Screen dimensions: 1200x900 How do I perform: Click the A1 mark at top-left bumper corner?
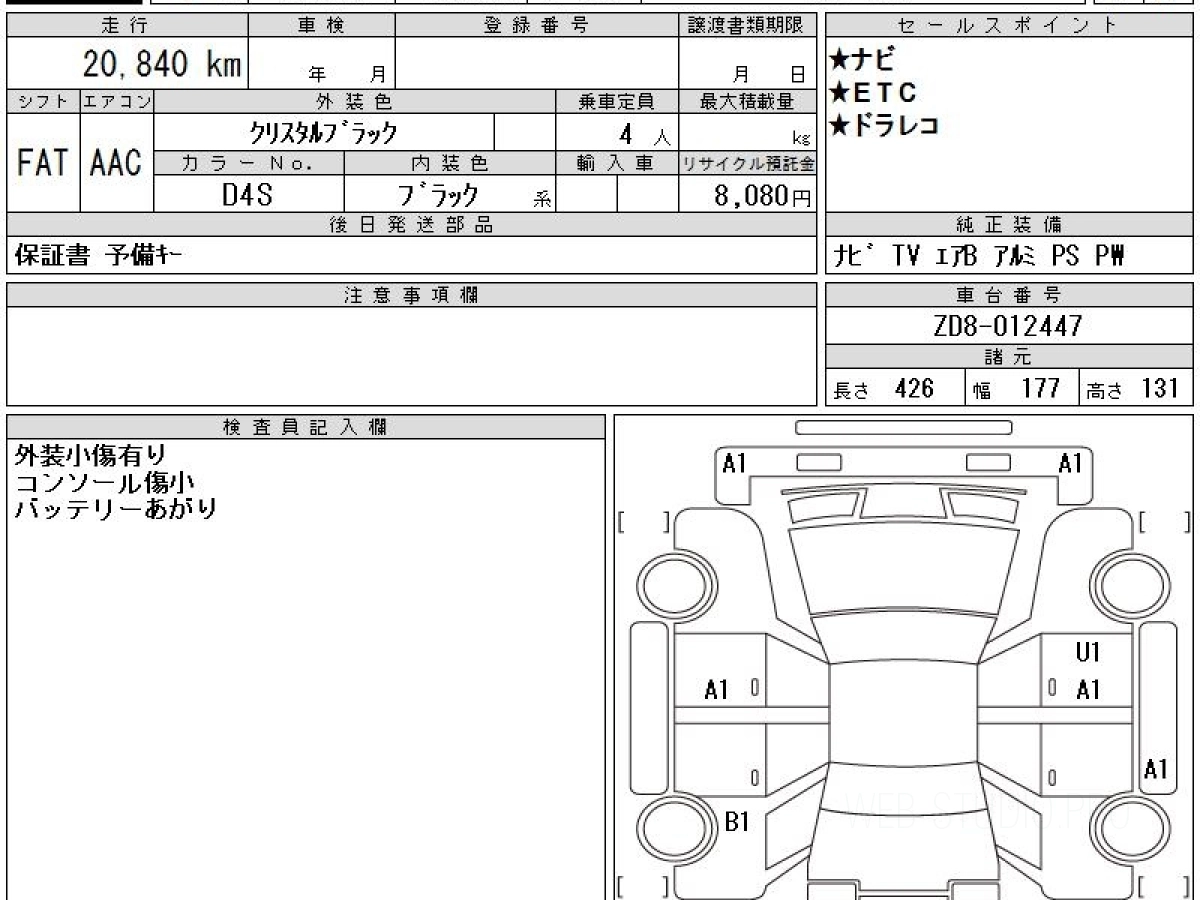(x=735, y=464)
